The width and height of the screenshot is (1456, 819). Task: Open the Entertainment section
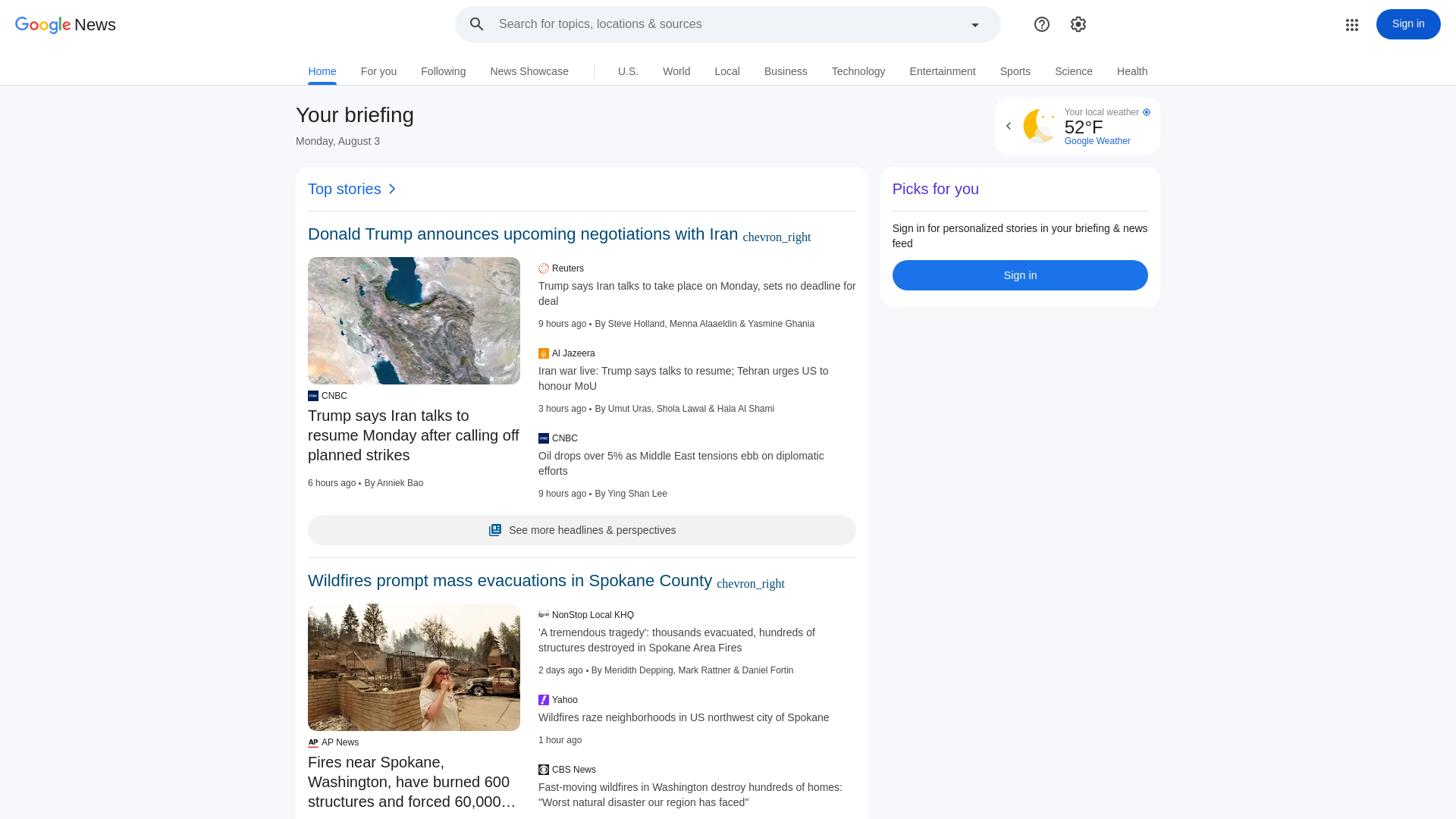[943, 71]
